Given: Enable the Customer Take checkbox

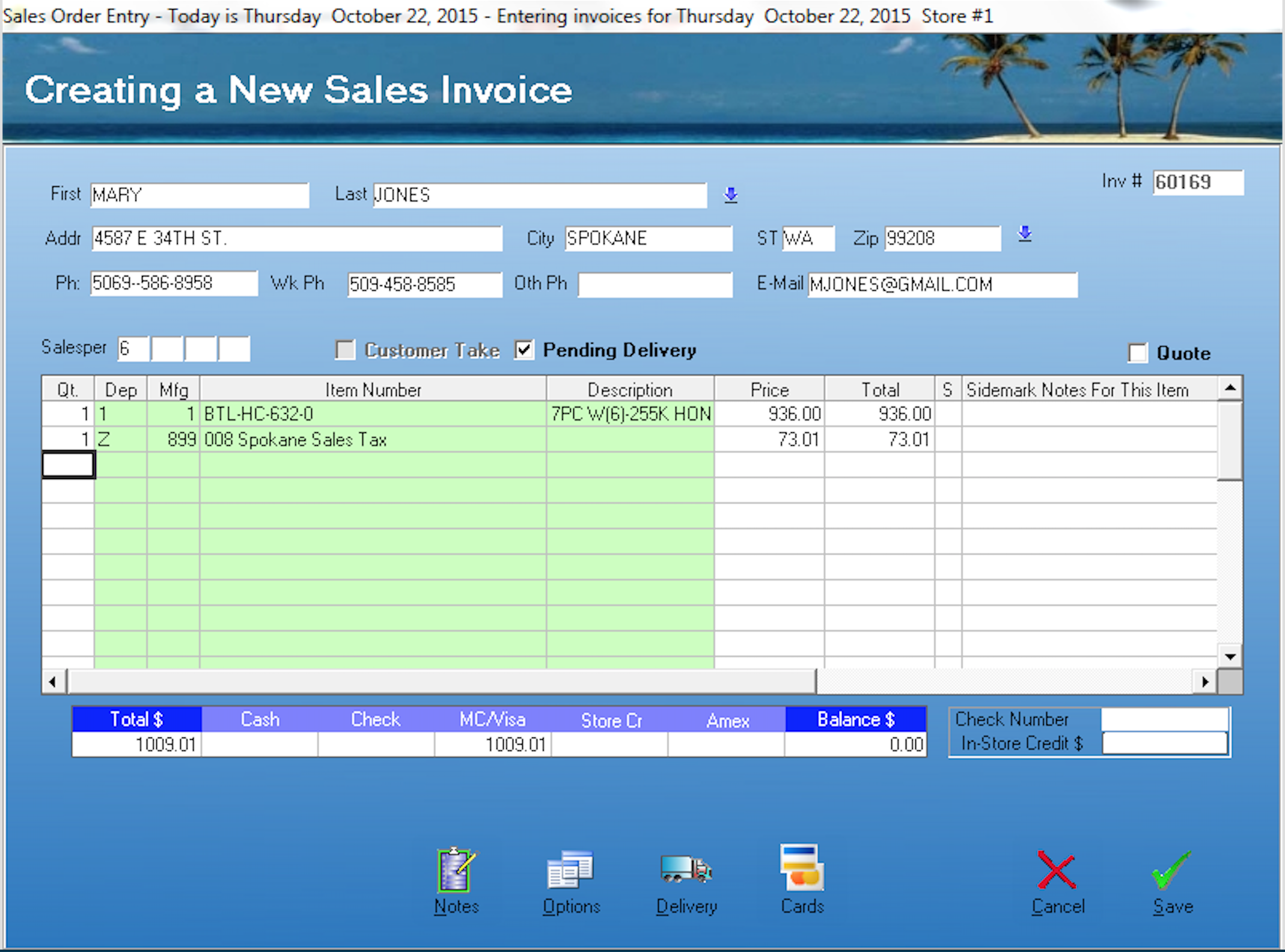Looking at the screenshot, I should [x=346, y=350].
